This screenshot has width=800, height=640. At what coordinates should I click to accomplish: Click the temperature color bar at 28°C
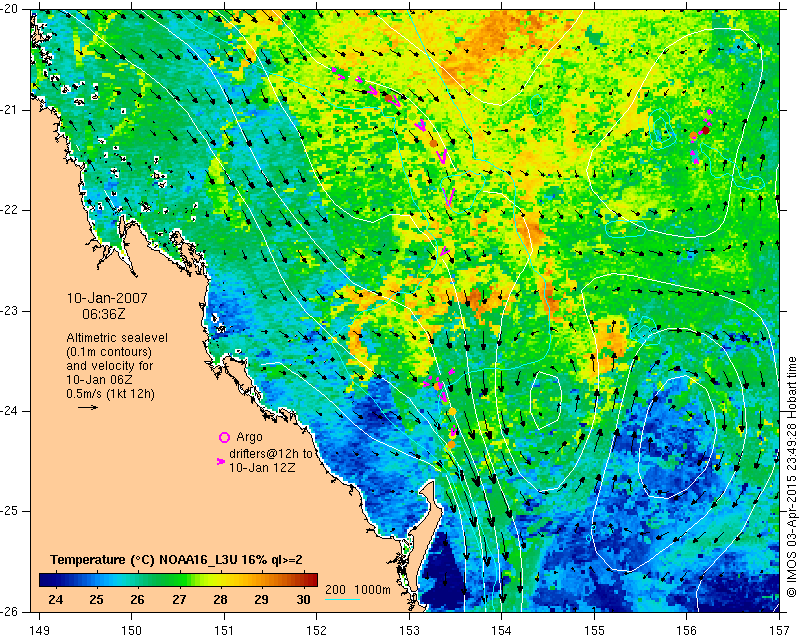(x=220, y=580)
